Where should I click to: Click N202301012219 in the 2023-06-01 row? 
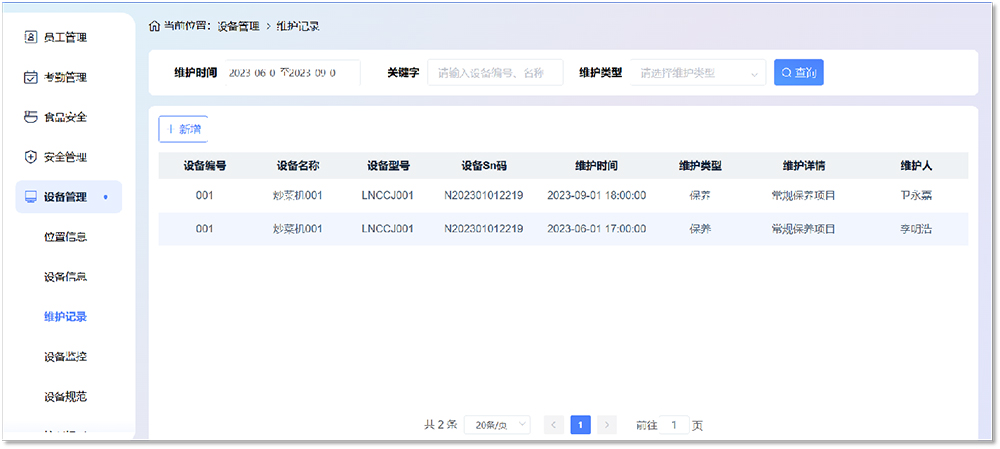[x=484, y=228]
